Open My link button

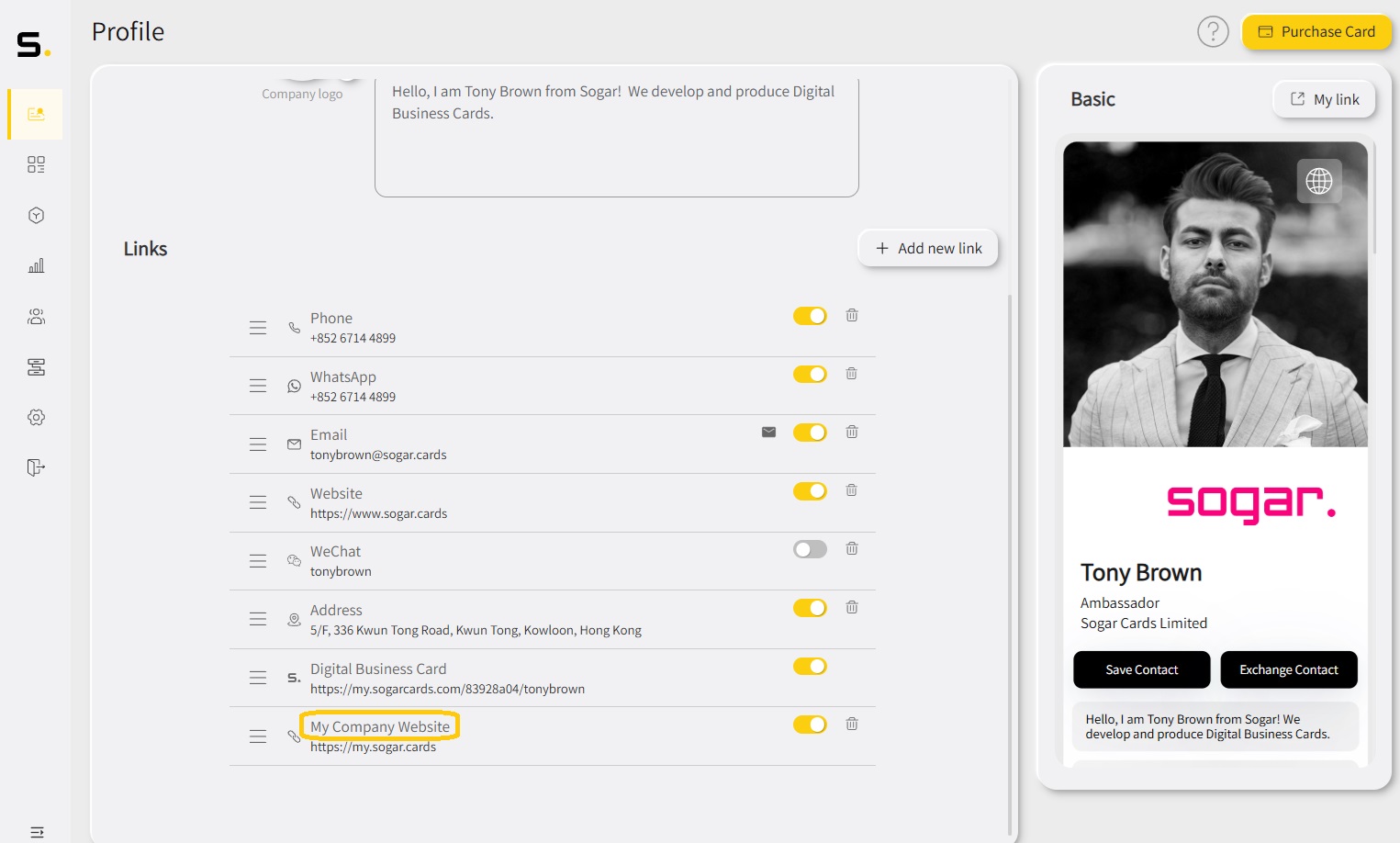point(1324,99)
